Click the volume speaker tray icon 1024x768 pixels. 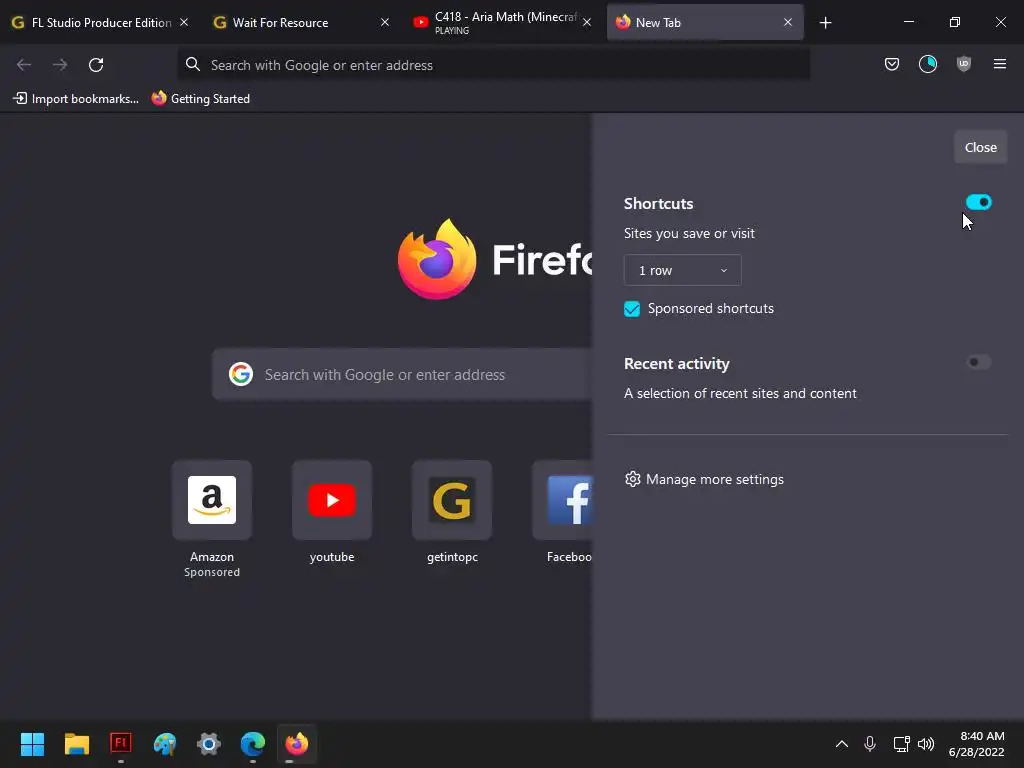point(926,744)
